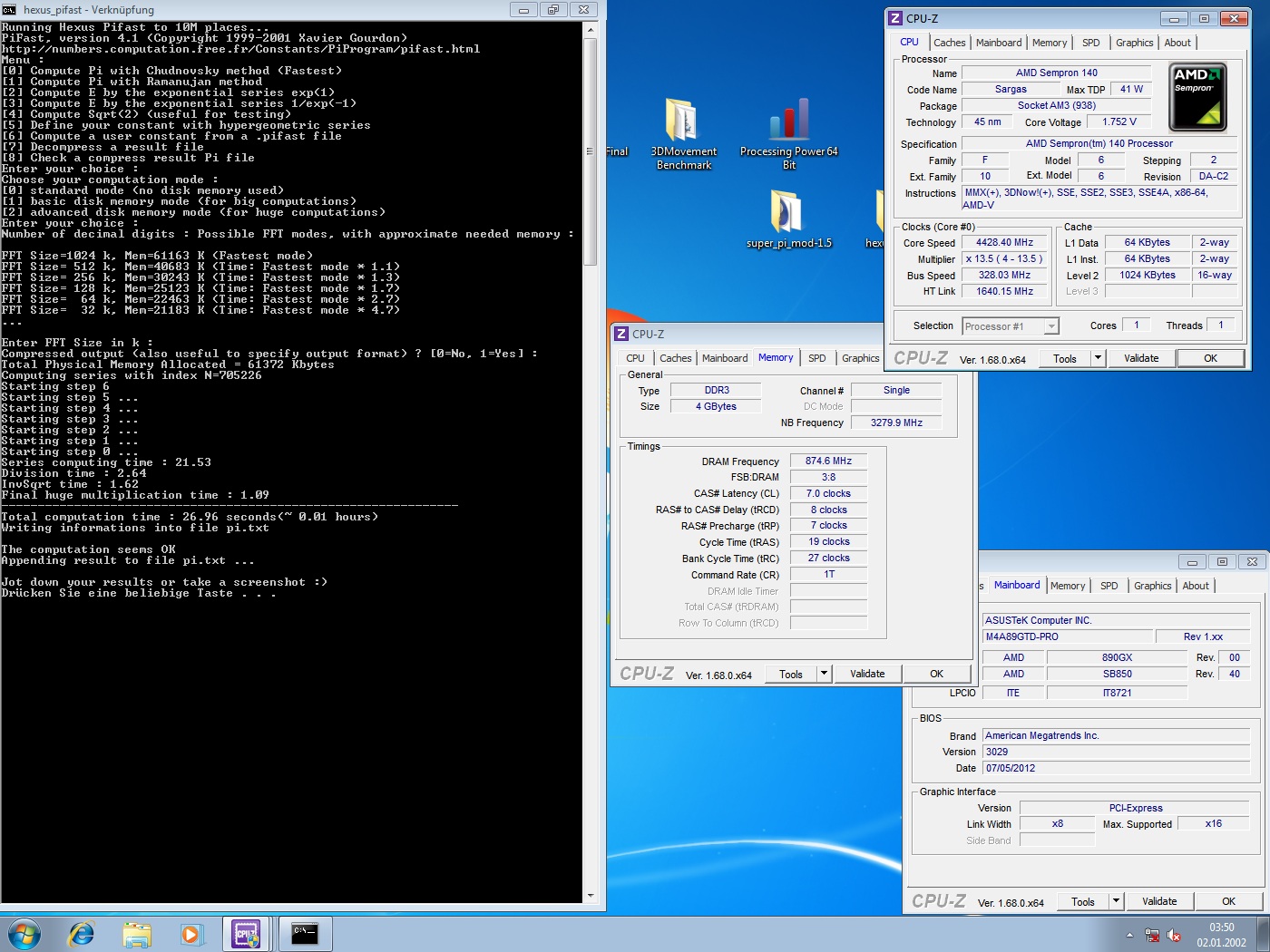
Task: Click the NB Frequency 3279.9 MHz field
Action: point(896,423)
